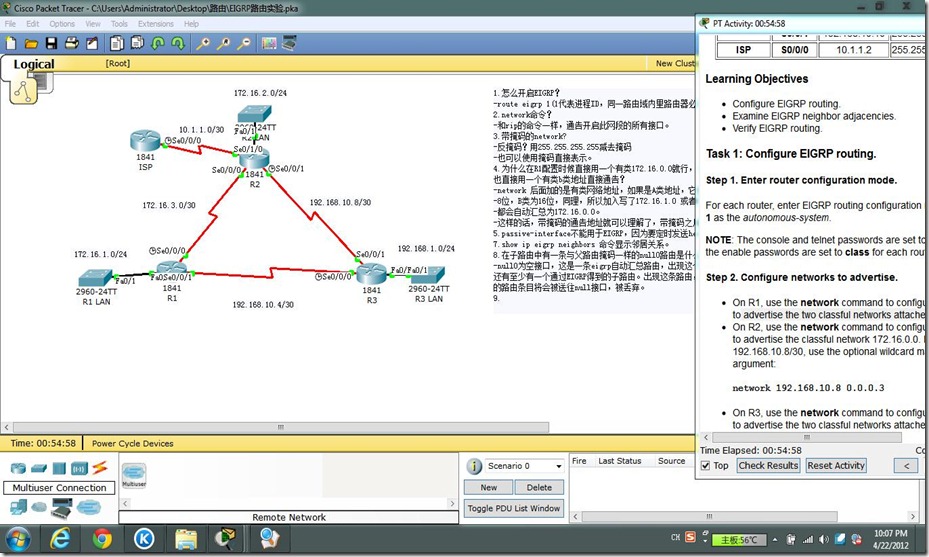Select the Switches device category icon

[x=39, y=469]
